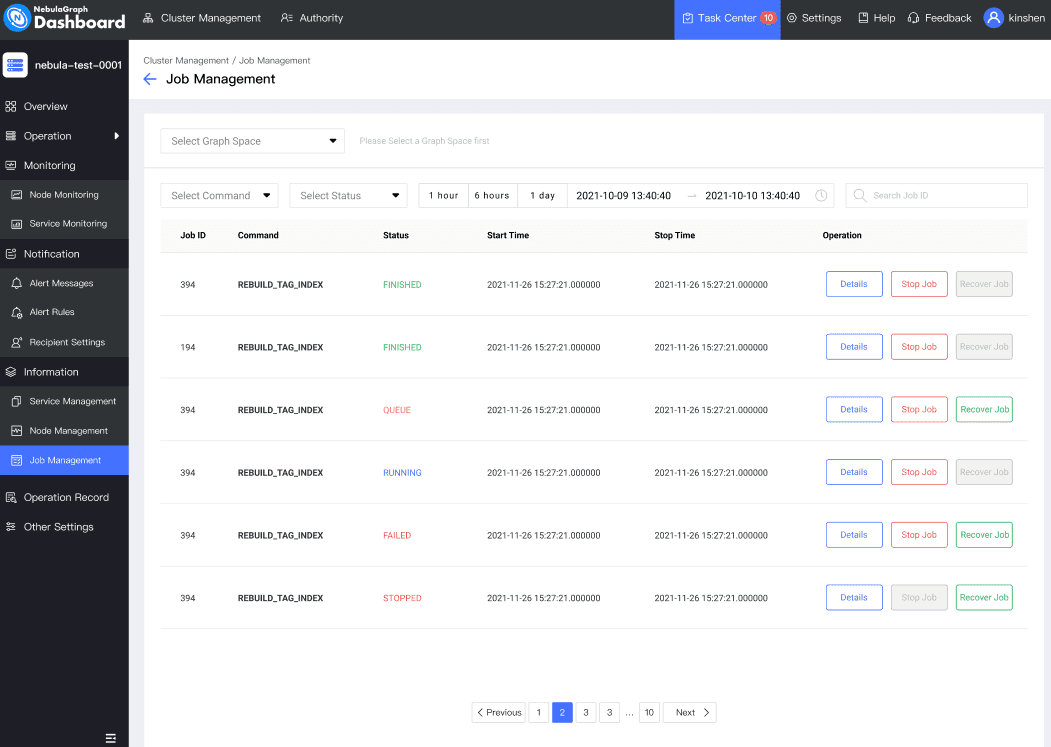Click the Authority user-list icon

[287, 18]
